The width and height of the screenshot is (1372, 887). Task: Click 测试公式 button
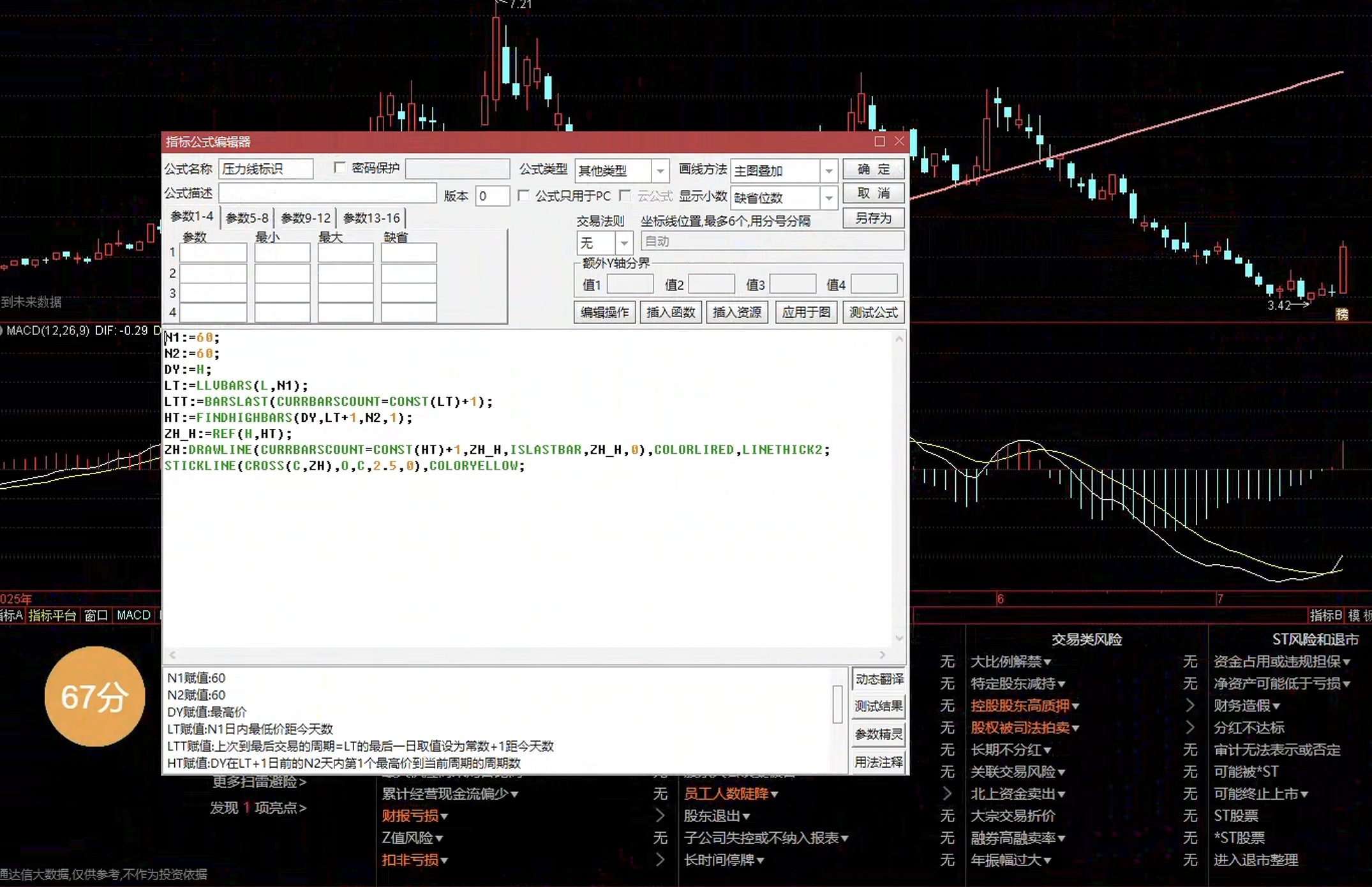873,312
